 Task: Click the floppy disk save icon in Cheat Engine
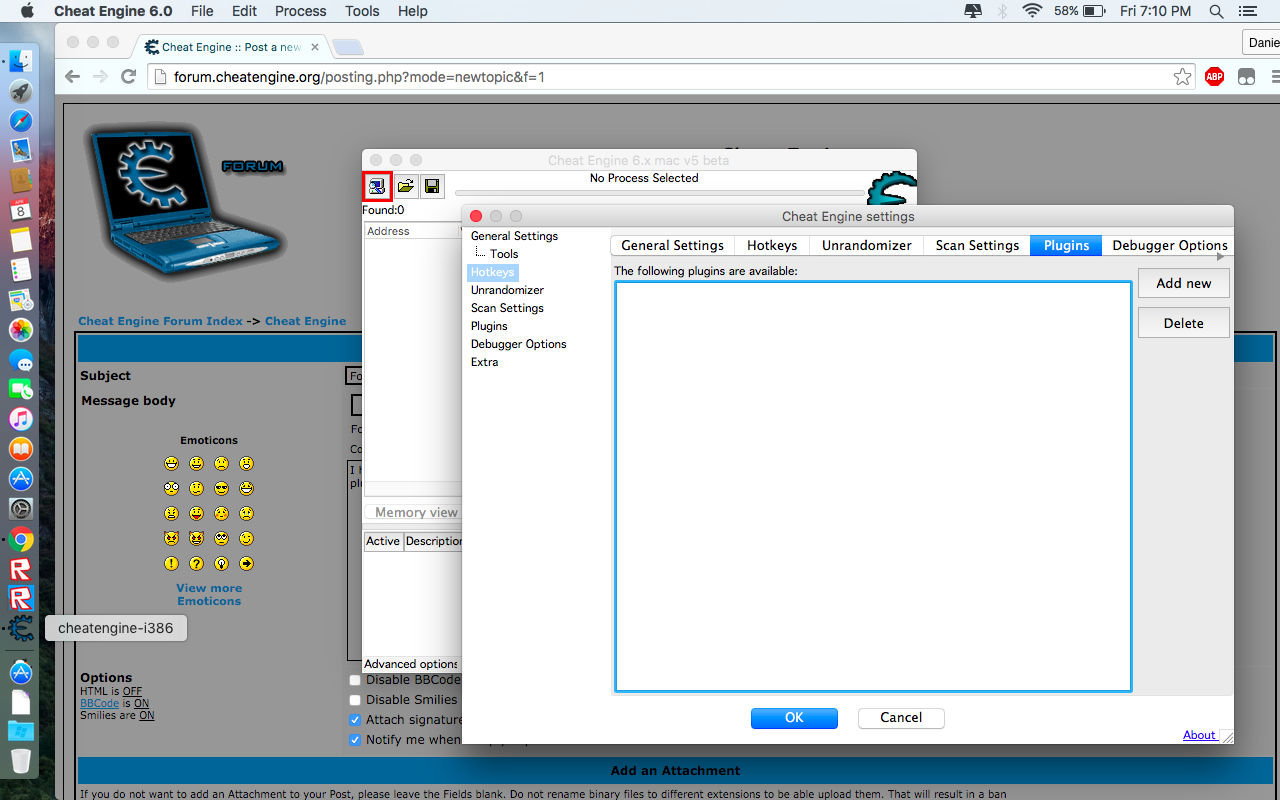click(x=432, y=186)
